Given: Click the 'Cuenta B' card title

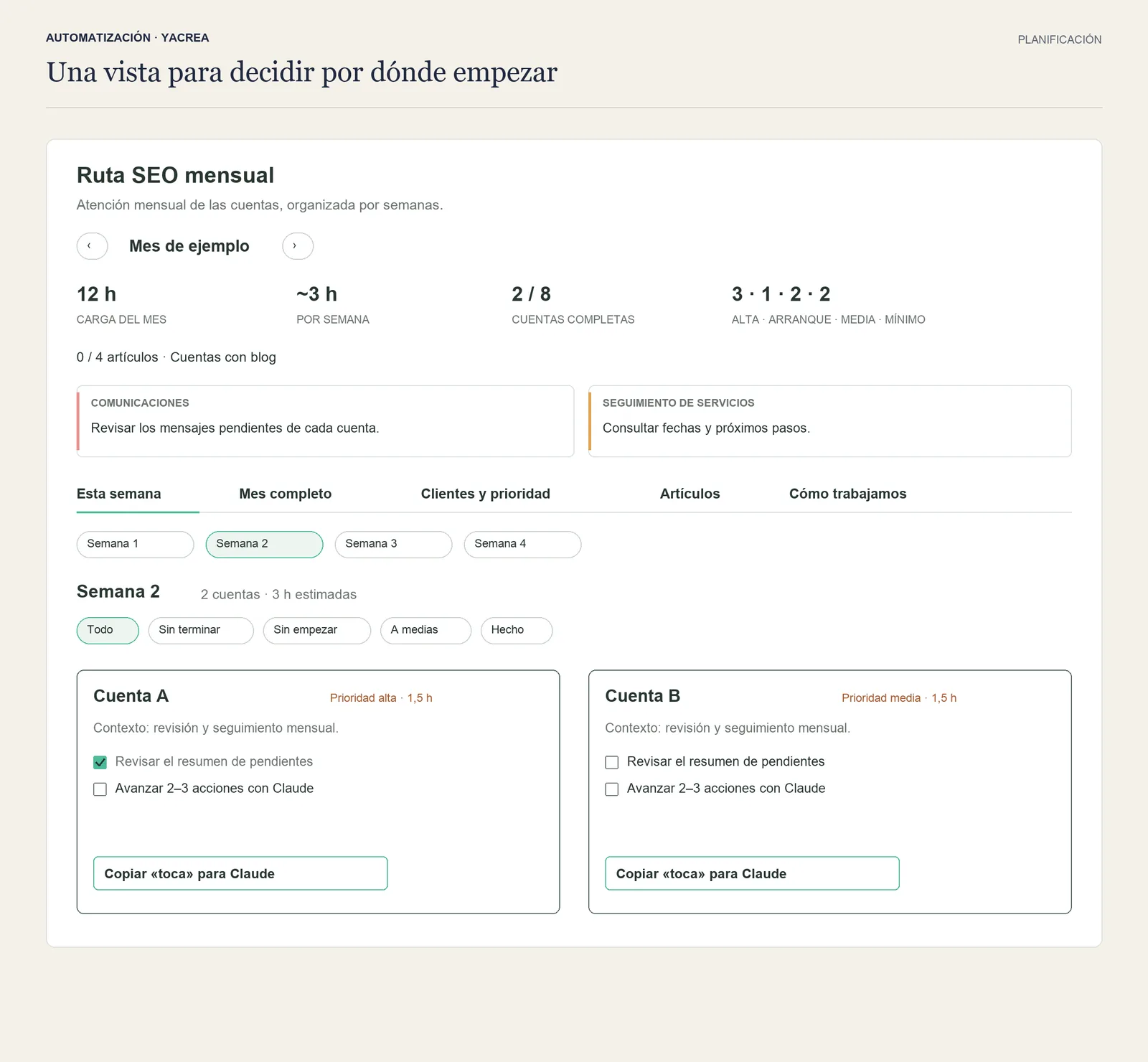Looking at the screenshot, I should [x=642, y=696].
